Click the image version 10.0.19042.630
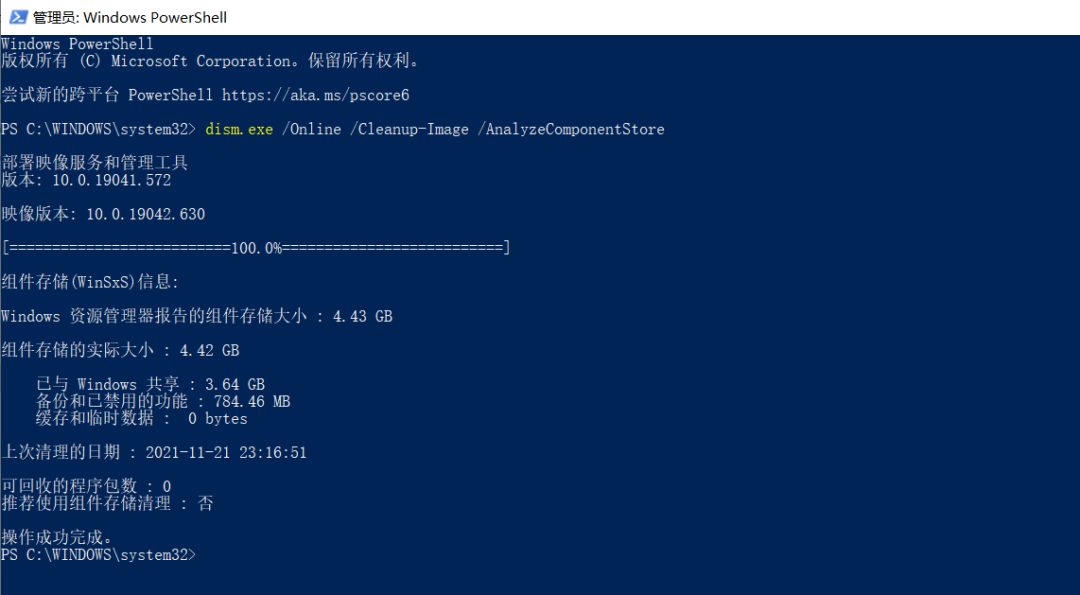 [145, 214]
